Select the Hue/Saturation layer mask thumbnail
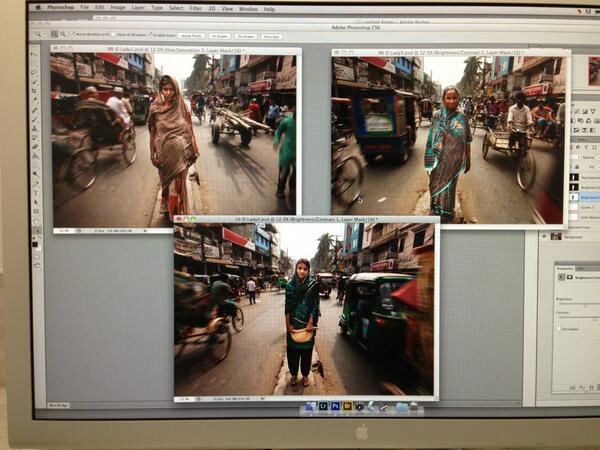 click(574, 177)
